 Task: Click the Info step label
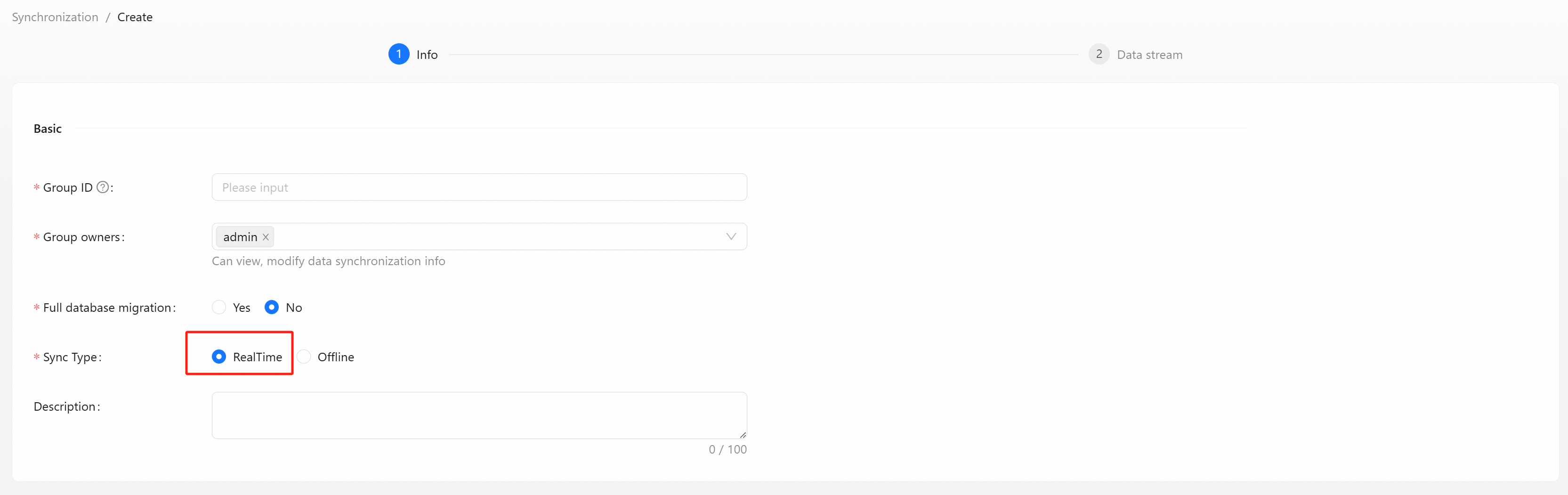click(x=427, y=55)
